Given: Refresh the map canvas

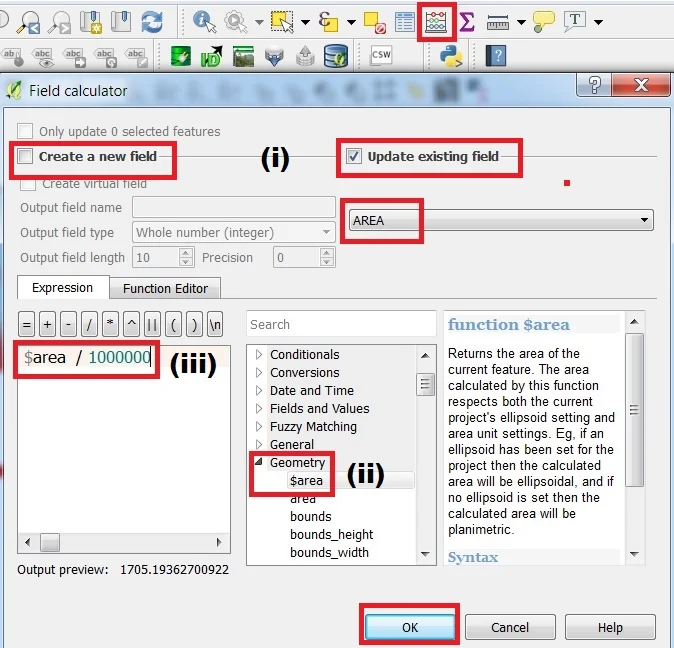Looking at the screenshot, I should tap(152, 21).
